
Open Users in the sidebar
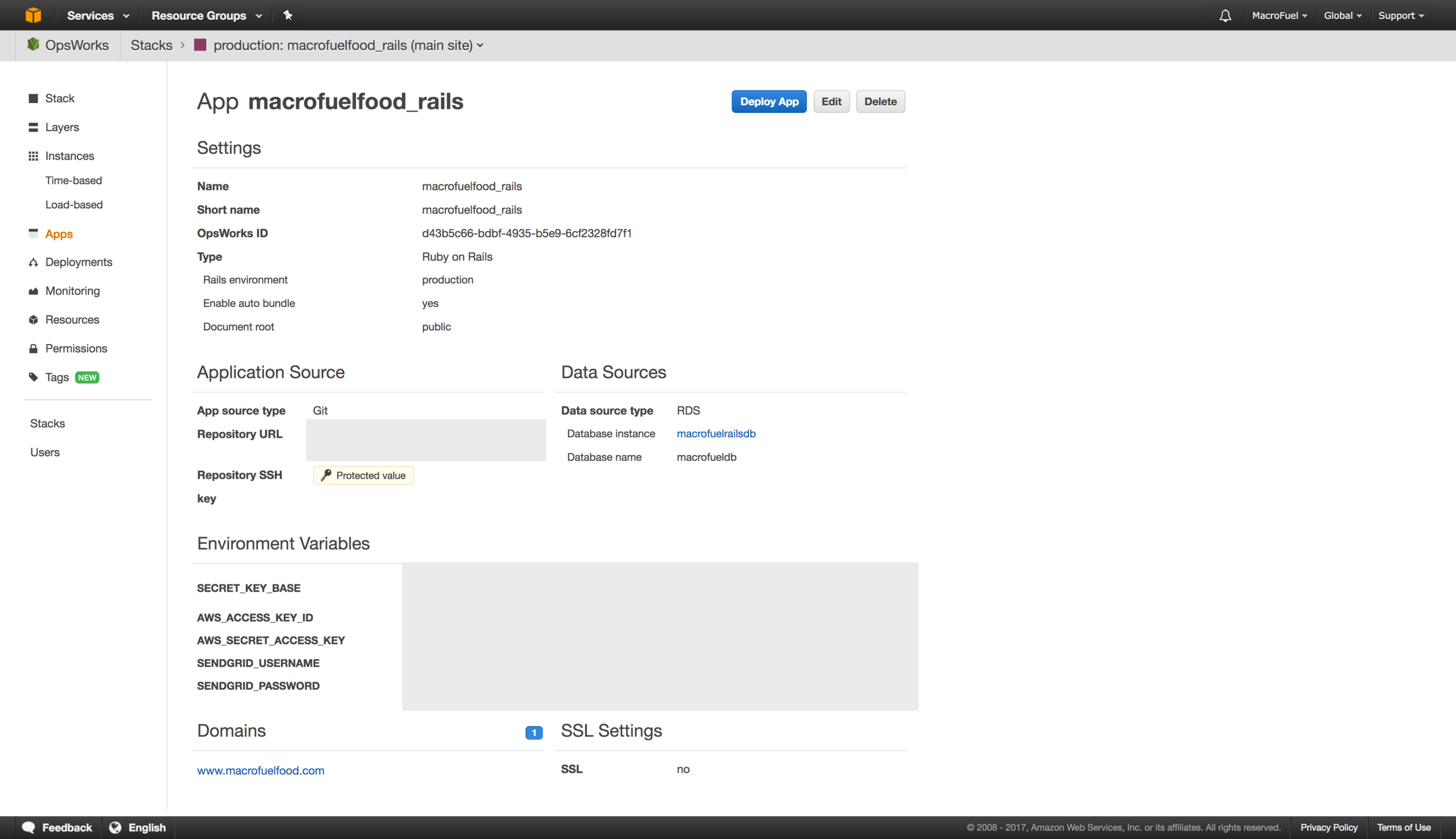click(45, 452)
